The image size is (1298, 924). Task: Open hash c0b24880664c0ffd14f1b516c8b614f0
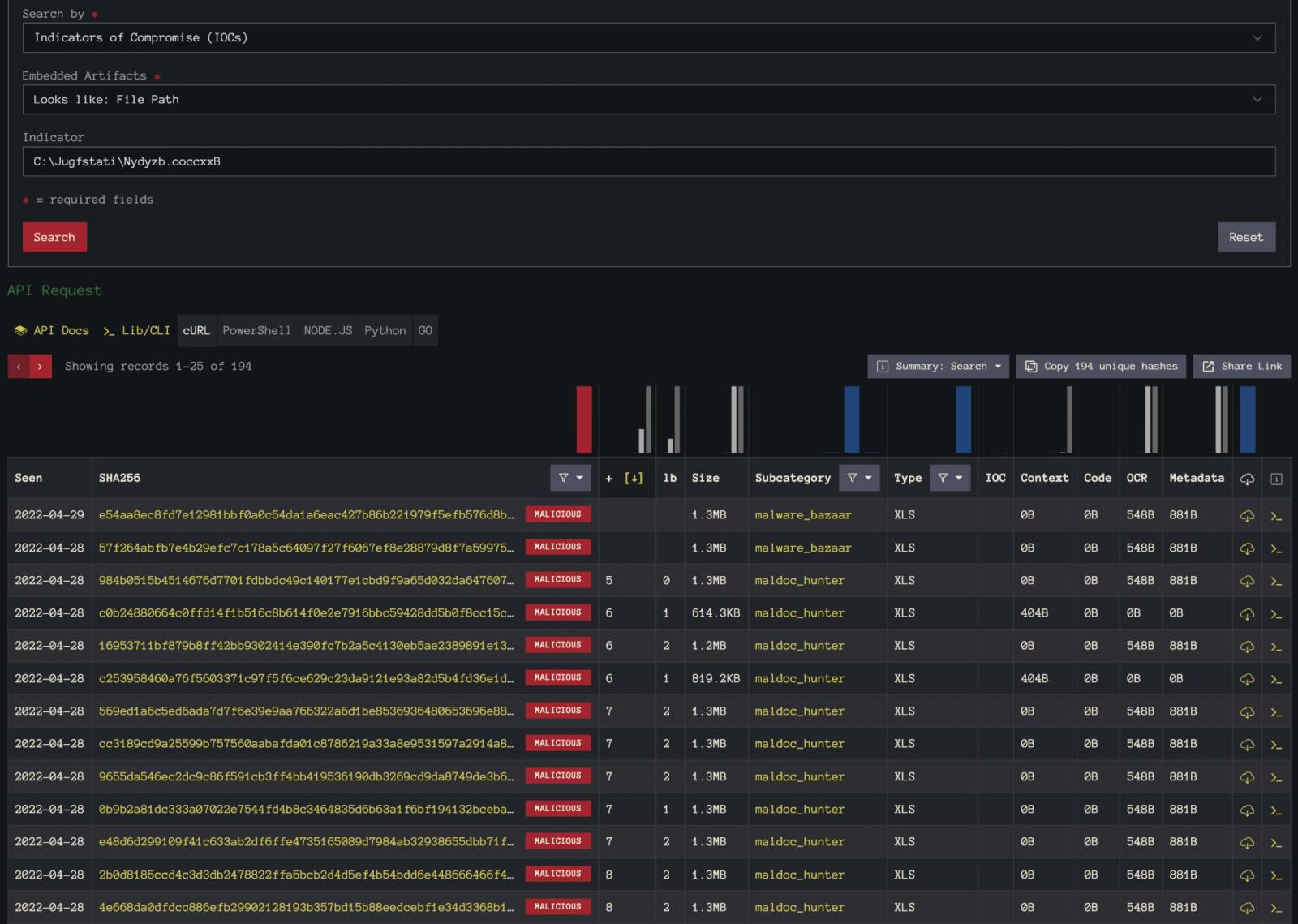coord(306,612)
